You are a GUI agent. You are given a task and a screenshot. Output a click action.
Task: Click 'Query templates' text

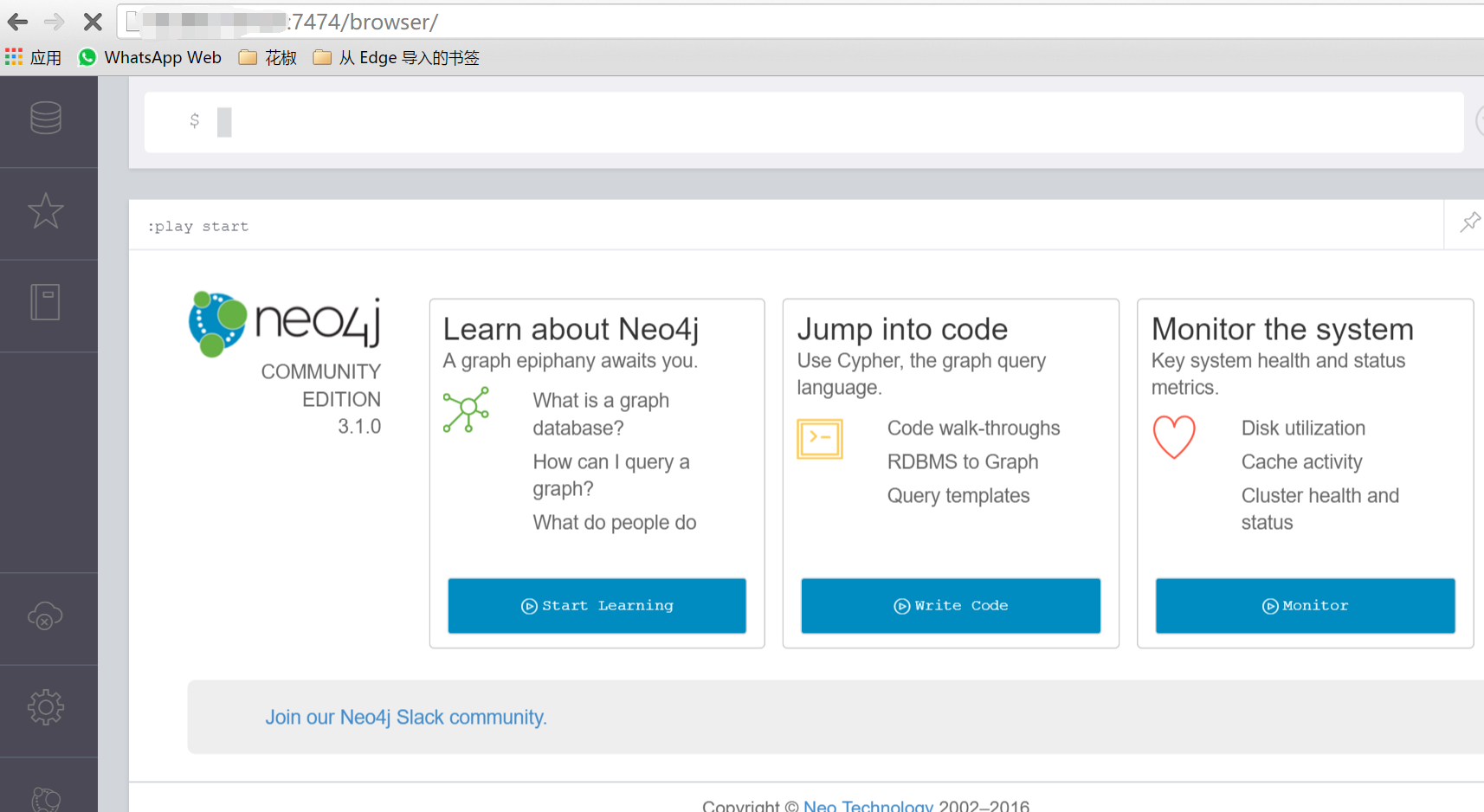coord(958,495)
